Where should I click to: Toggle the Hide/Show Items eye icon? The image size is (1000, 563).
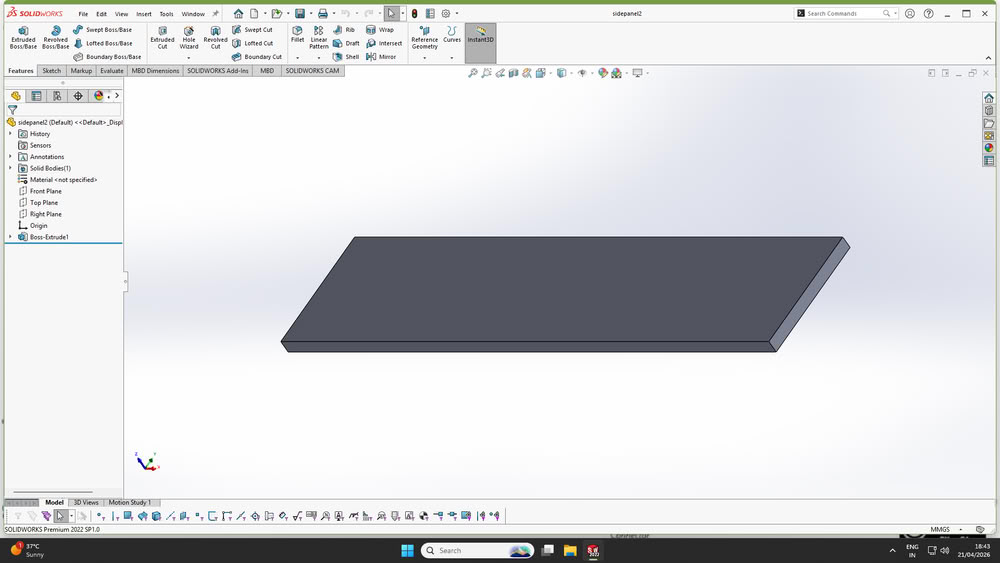coord(582,73)
